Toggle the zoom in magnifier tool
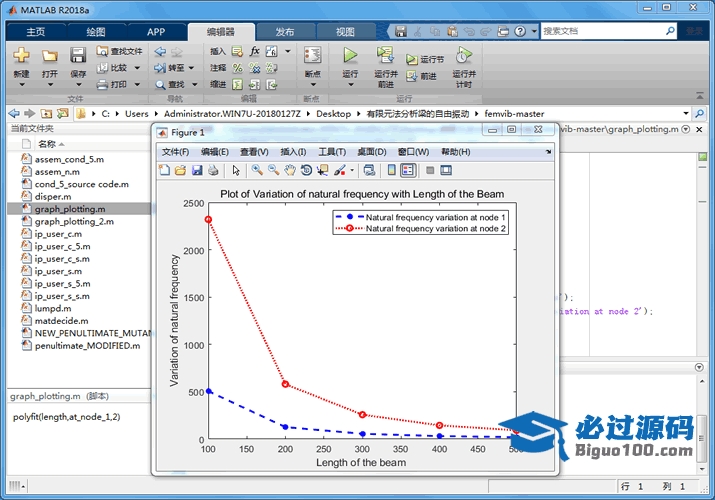This screenshot has width=715, height=500. coord(257,170)
